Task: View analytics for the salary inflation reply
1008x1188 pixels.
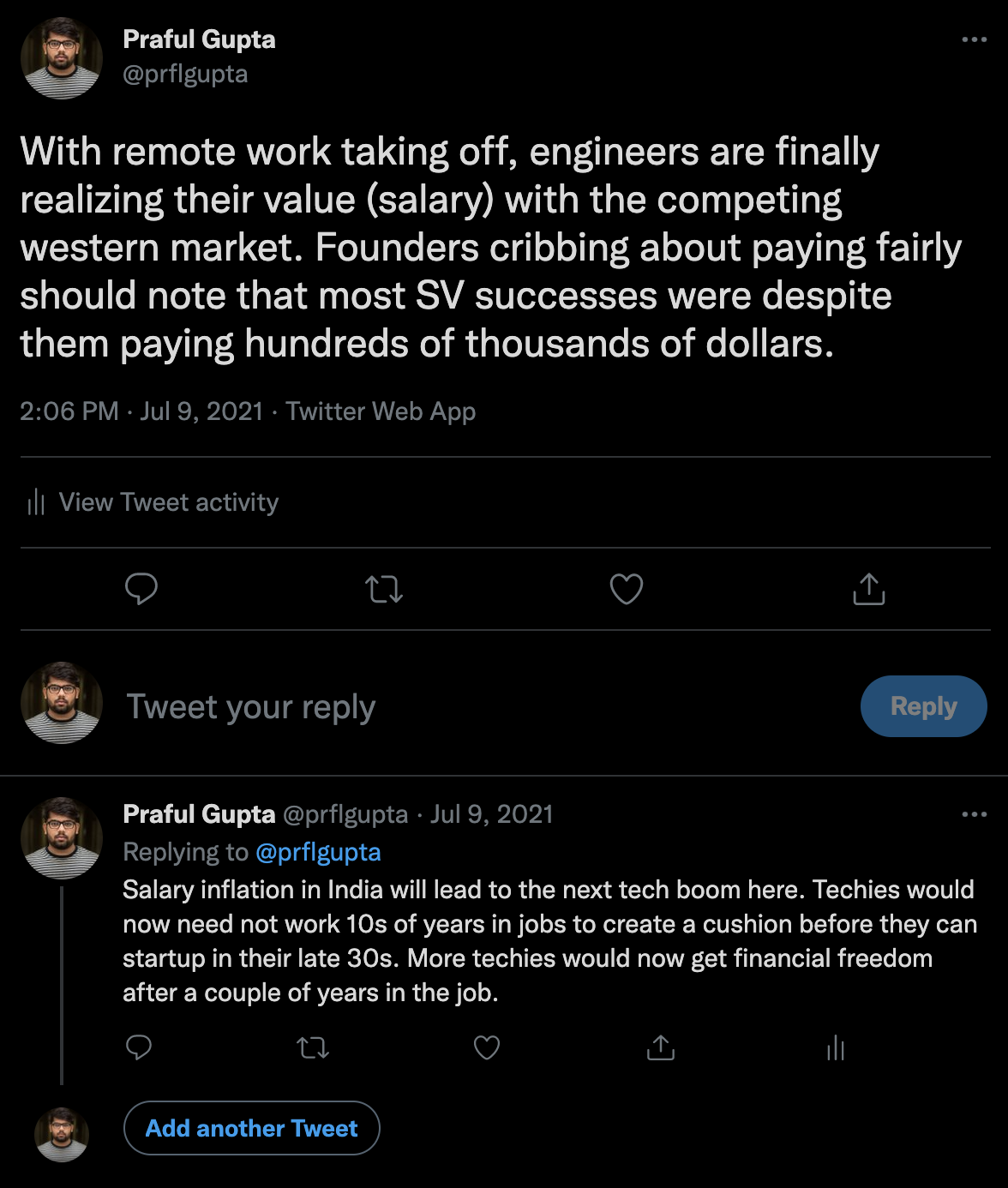Action: 836,1047
